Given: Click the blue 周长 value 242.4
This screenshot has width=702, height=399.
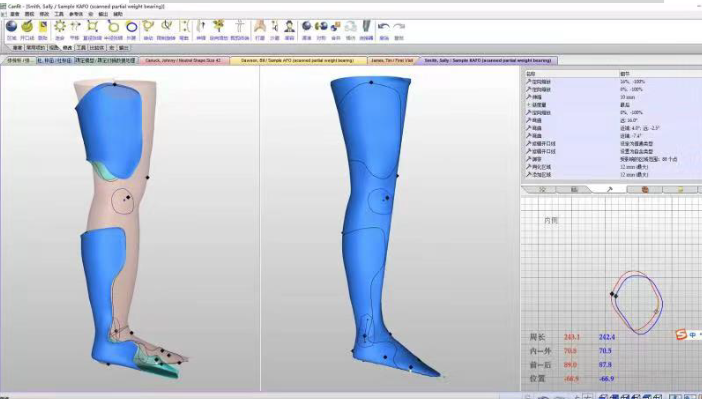Looking at the screenshot, I should tap(607, 337).
